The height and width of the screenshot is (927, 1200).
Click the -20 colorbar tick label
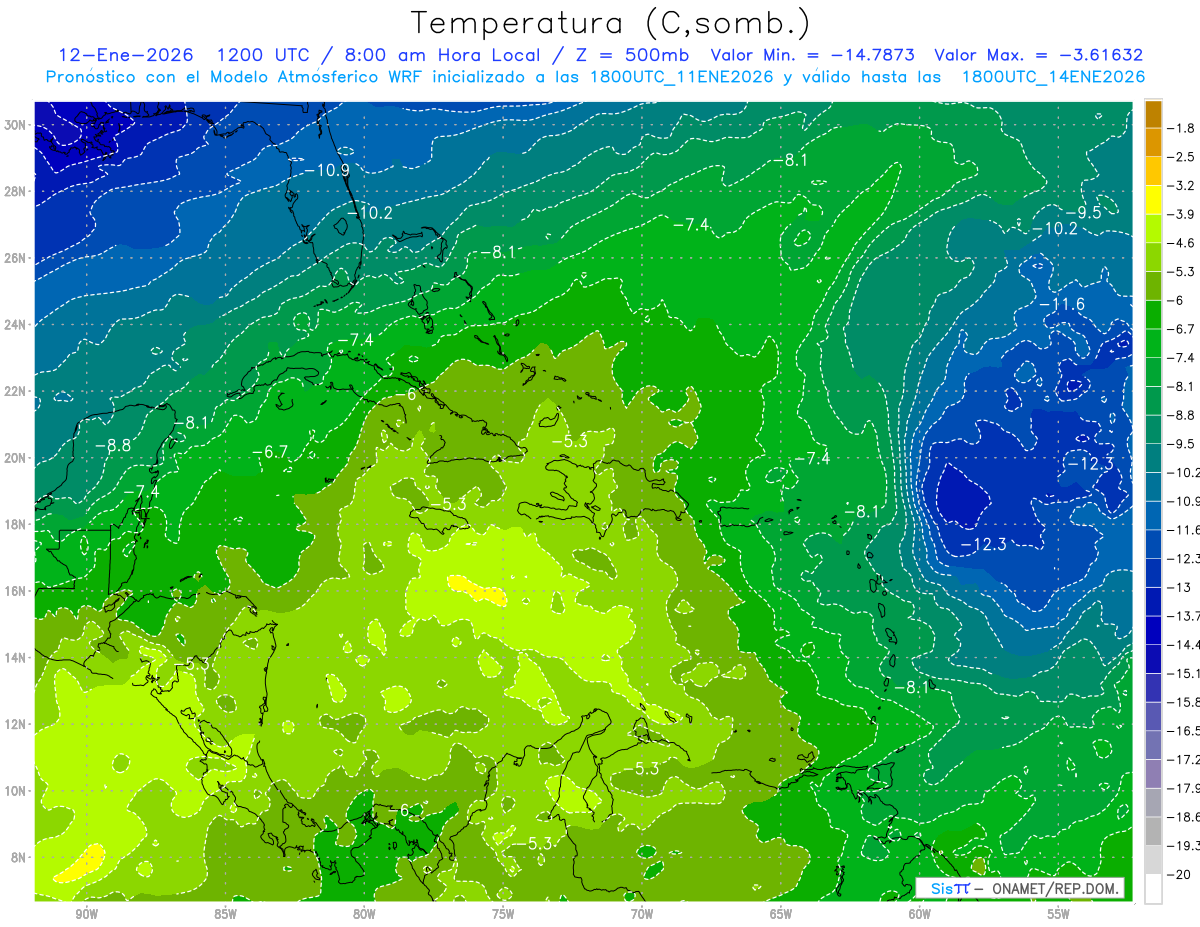1179,873
